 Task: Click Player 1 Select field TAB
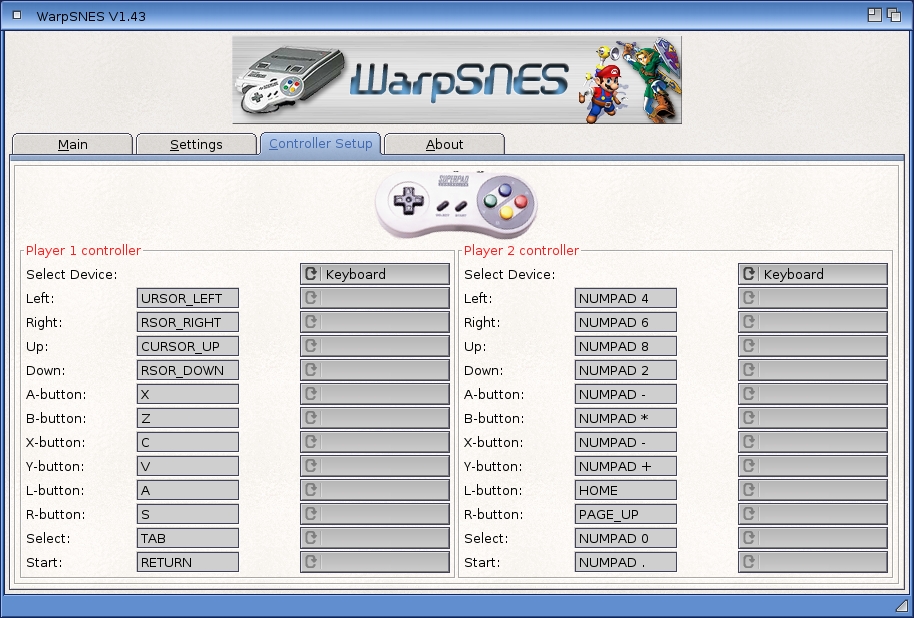point(188,538)
